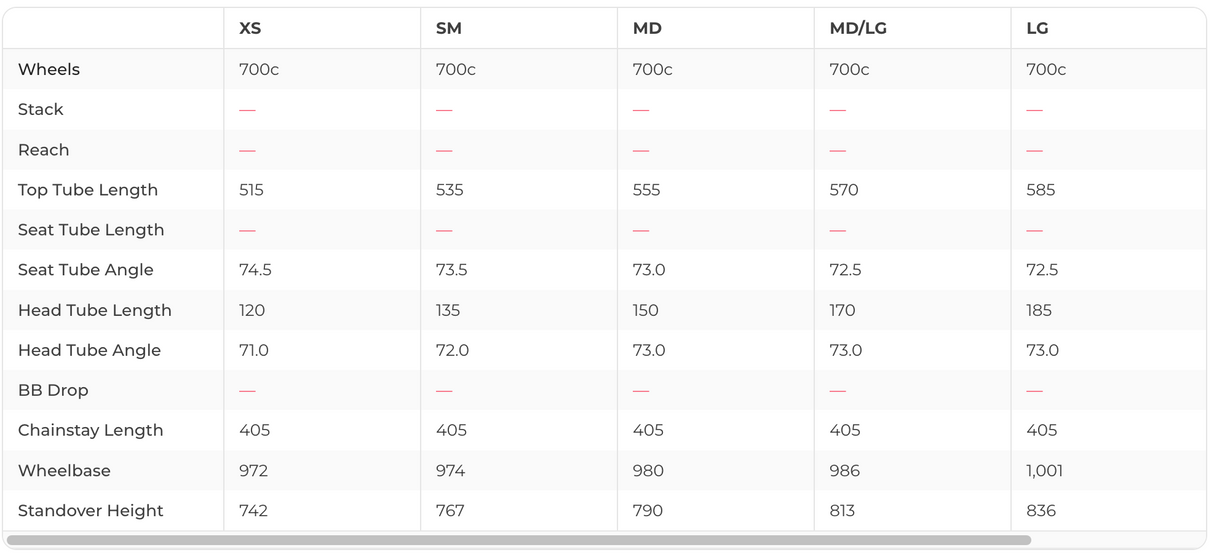Select the Seat Tube Angle label

(86, 270)
